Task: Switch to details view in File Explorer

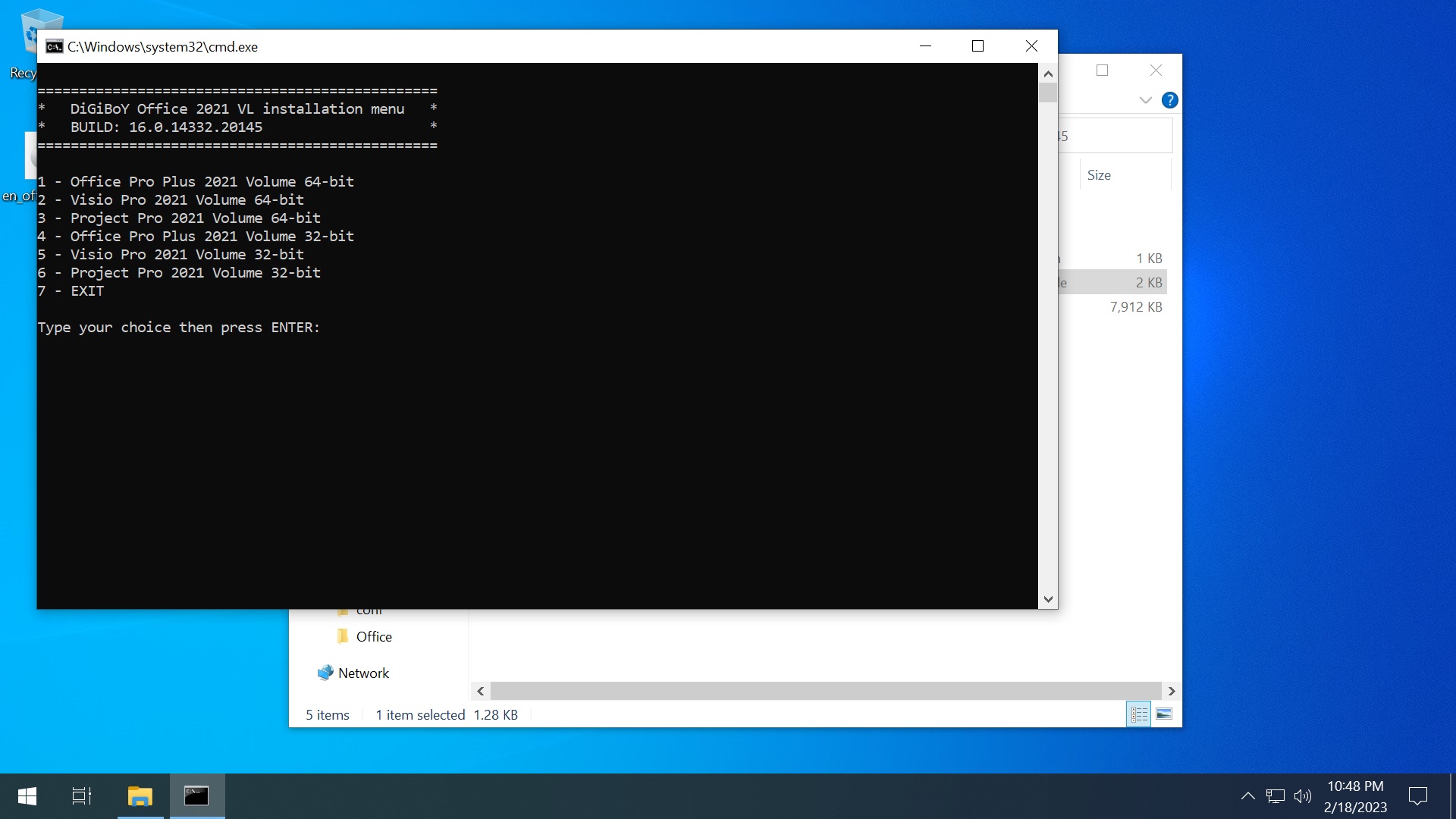Action: click(x=1138, y=714)
